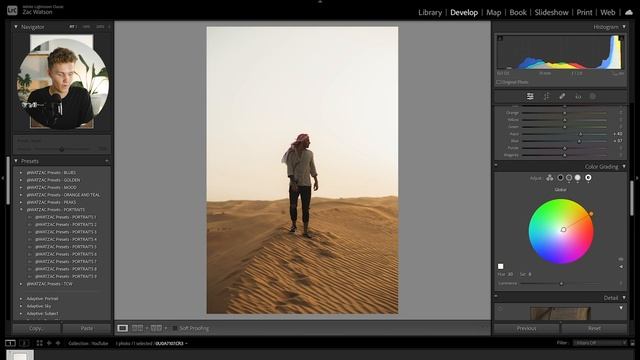640x360 pixels.
Task: Select the Crop overlay tool icon
Action: click(x=546, y=96)
